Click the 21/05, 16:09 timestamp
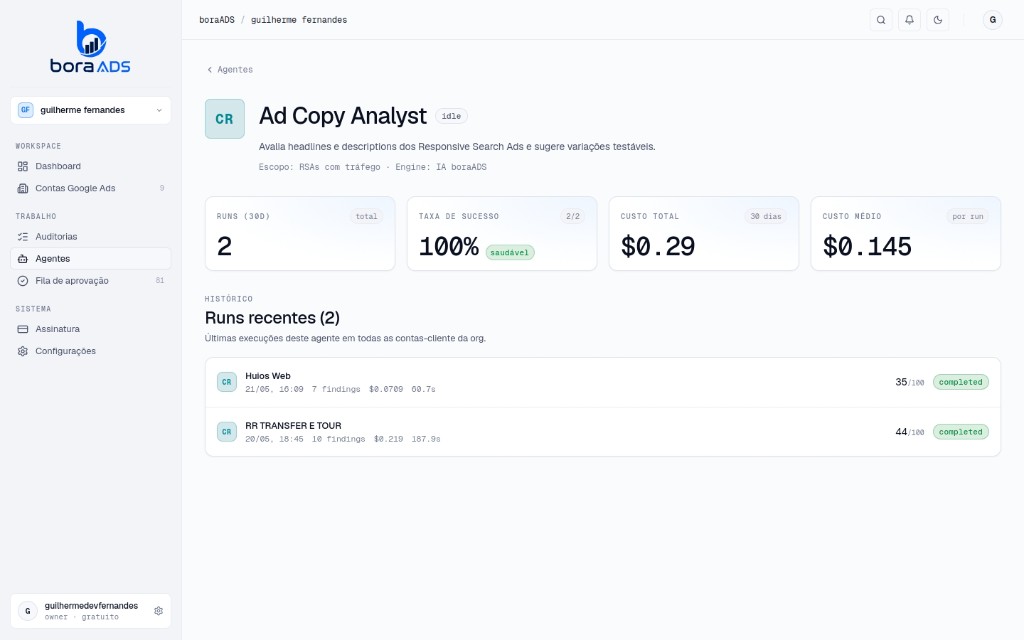This screenshot has width=1024, height=640. click(274, 389)
